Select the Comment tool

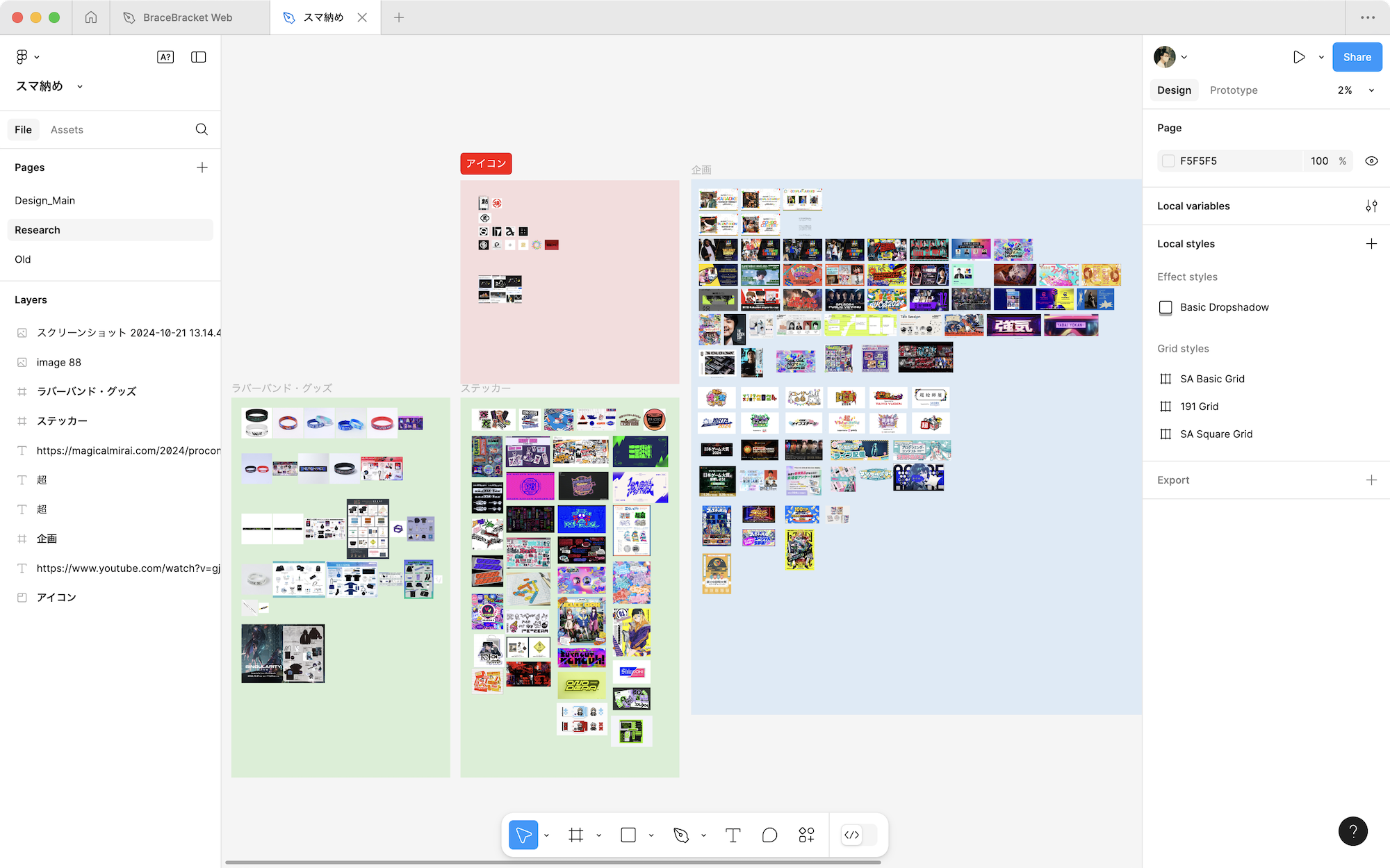click(x=769, y=835)
